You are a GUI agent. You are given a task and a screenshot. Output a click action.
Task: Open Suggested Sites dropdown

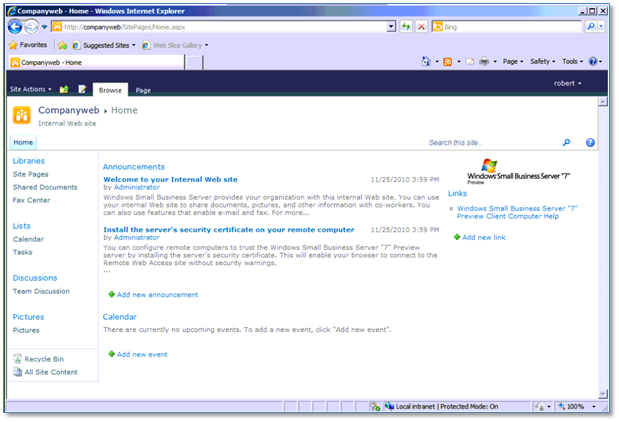point(104,45)
